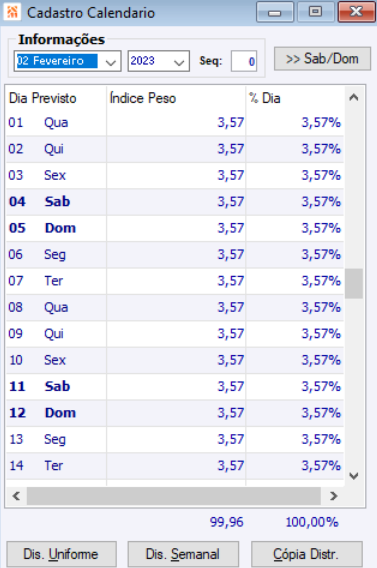Image resolution: width=377 pixels, height=568 pixels.
Task: Maximize the Cadastro Calendario window
Action: pos(315,12)
